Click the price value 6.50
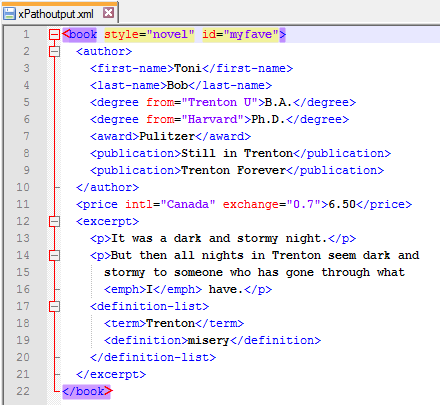This screenshot has width=440, height=405. (342, 204)
